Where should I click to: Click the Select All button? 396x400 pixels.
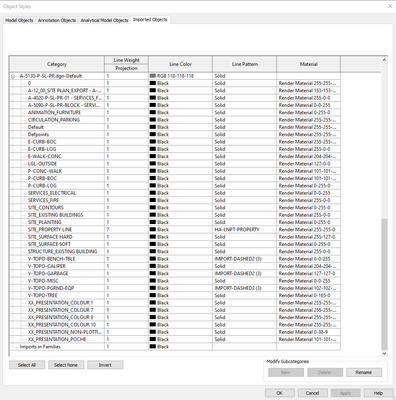coord(27,365)
